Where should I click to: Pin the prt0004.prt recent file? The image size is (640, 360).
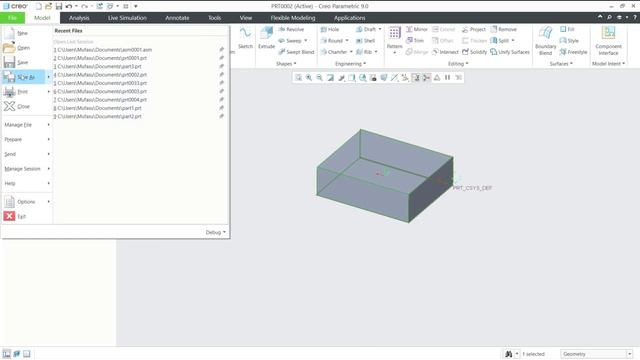tap(221, 100)
